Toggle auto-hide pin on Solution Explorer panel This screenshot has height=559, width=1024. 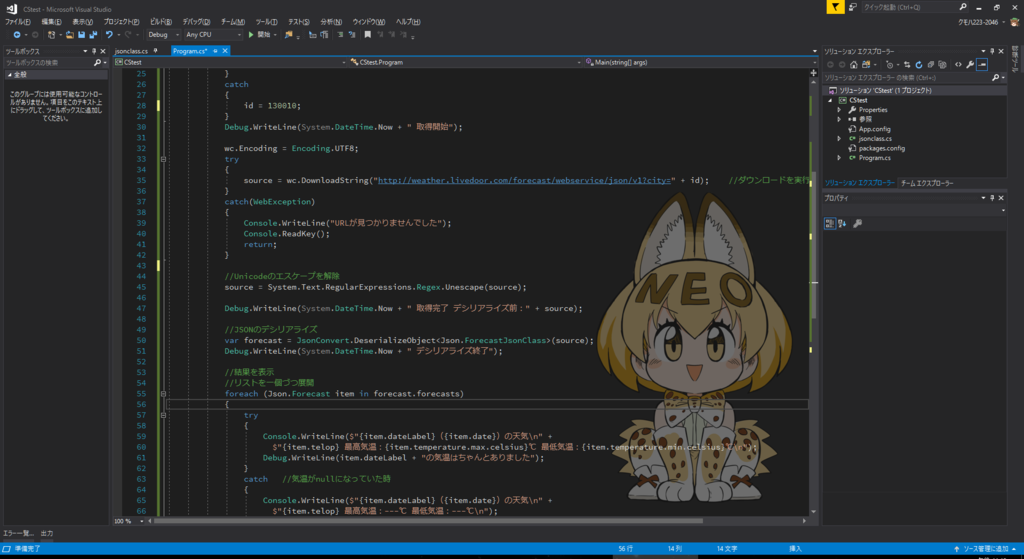pos(992,51)
